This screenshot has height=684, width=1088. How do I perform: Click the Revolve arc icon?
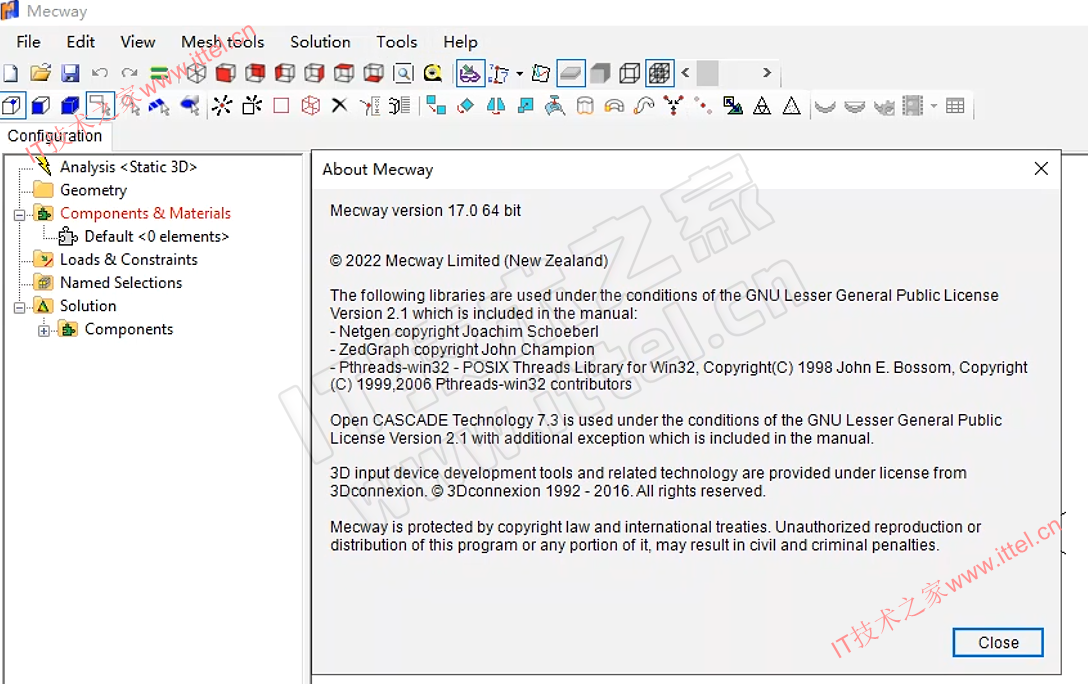coord(614,105)
